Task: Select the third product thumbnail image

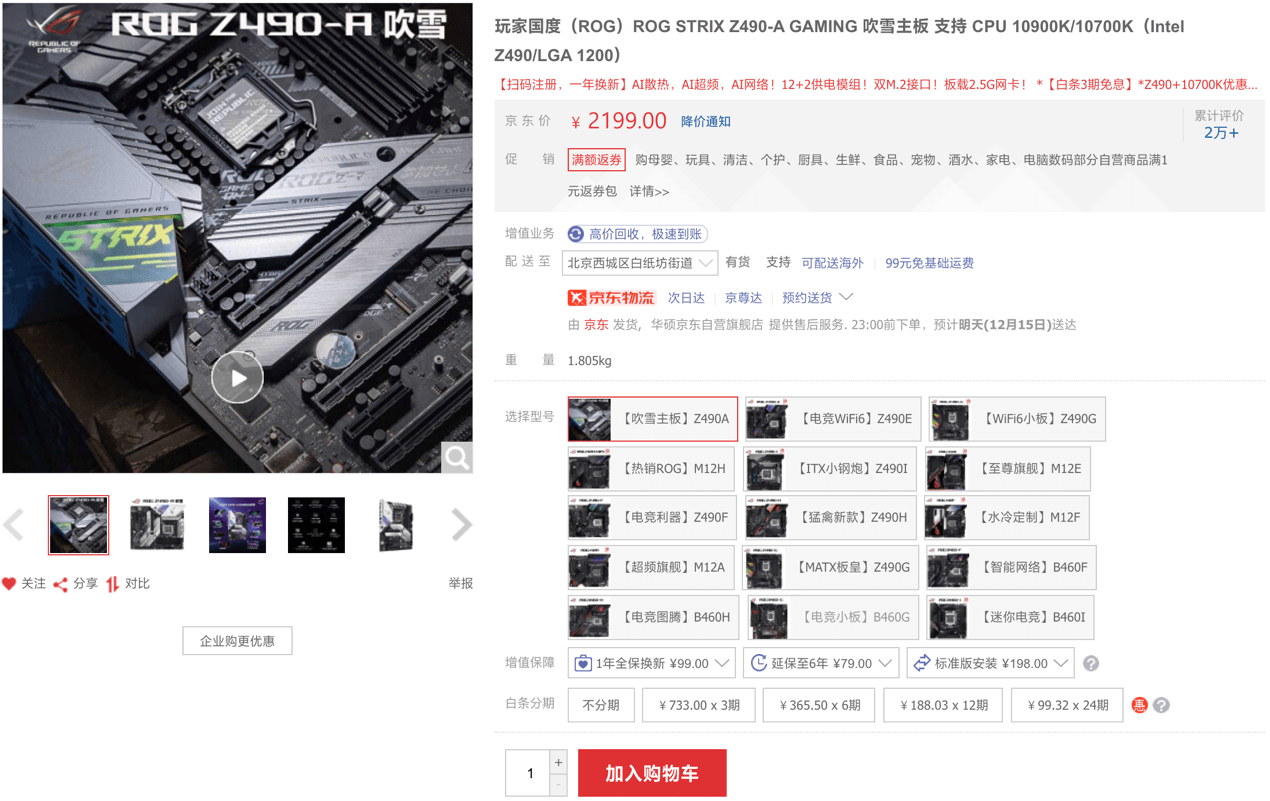Action: pyautogui.click(x=237, y=525)
